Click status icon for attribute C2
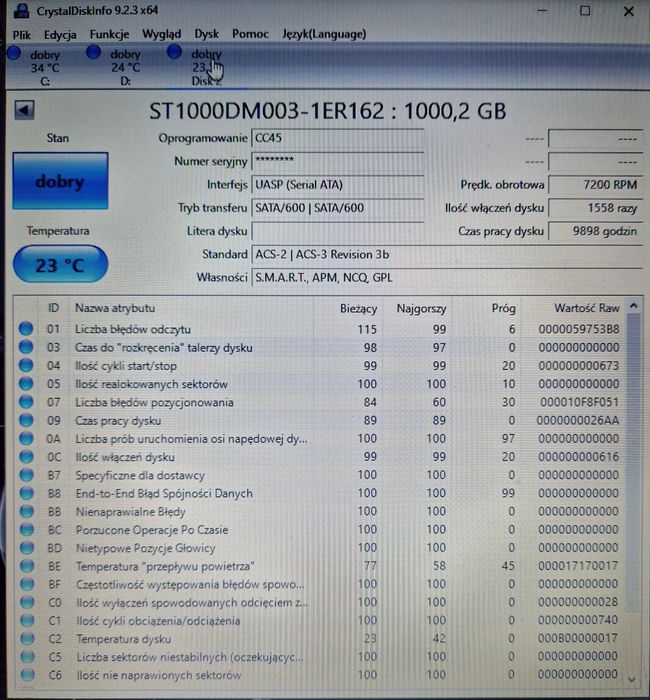The width and height of the screenshot is (650, 700). point(28,639)
